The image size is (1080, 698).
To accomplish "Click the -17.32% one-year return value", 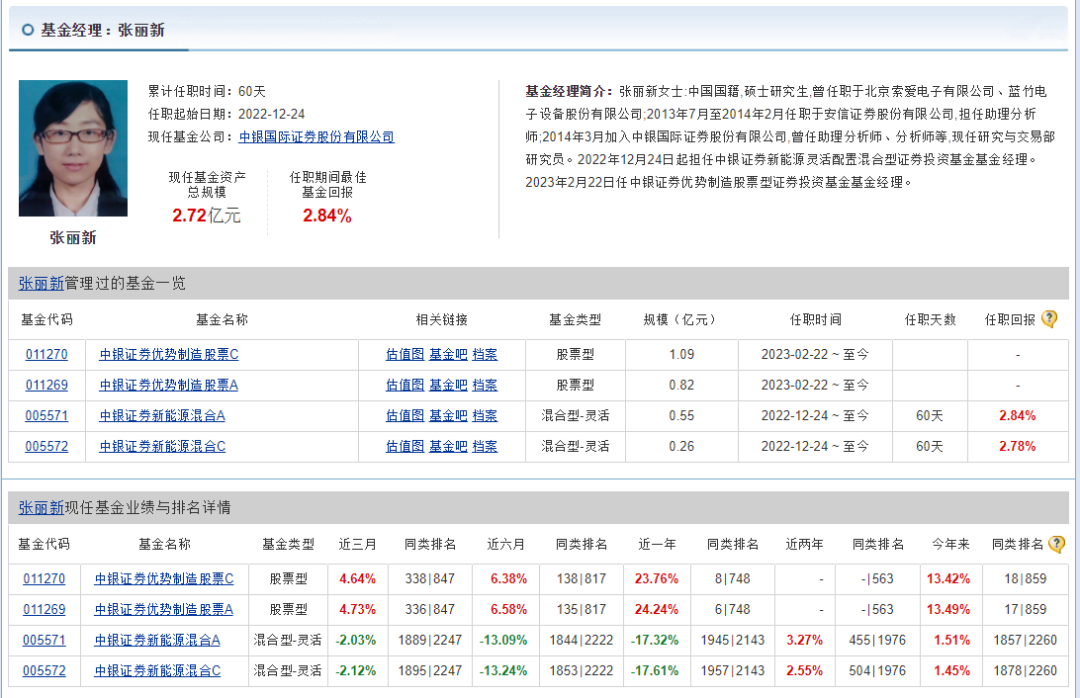I will (654, 640).
